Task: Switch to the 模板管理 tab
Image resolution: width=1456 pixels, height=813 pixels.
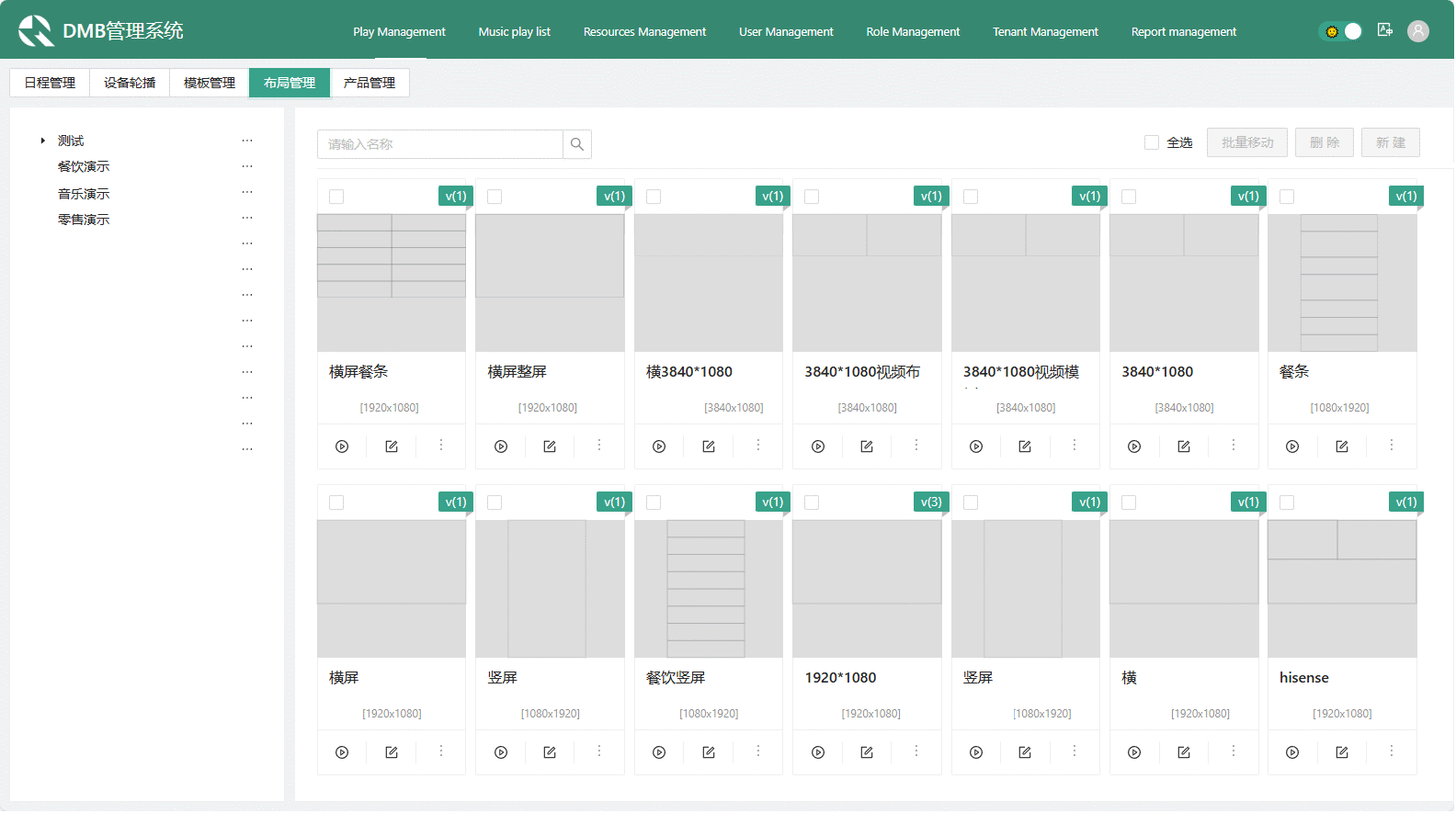Action: tap(210, 83)
